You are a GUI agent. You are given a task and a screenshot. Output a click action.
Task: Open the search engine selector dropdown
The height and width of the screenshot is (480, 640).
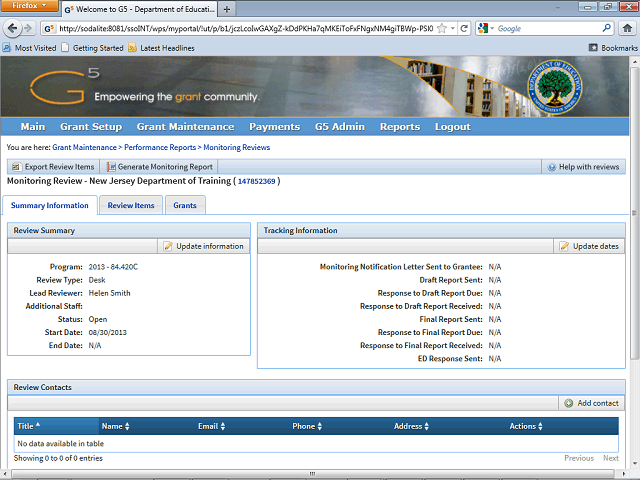492,29
